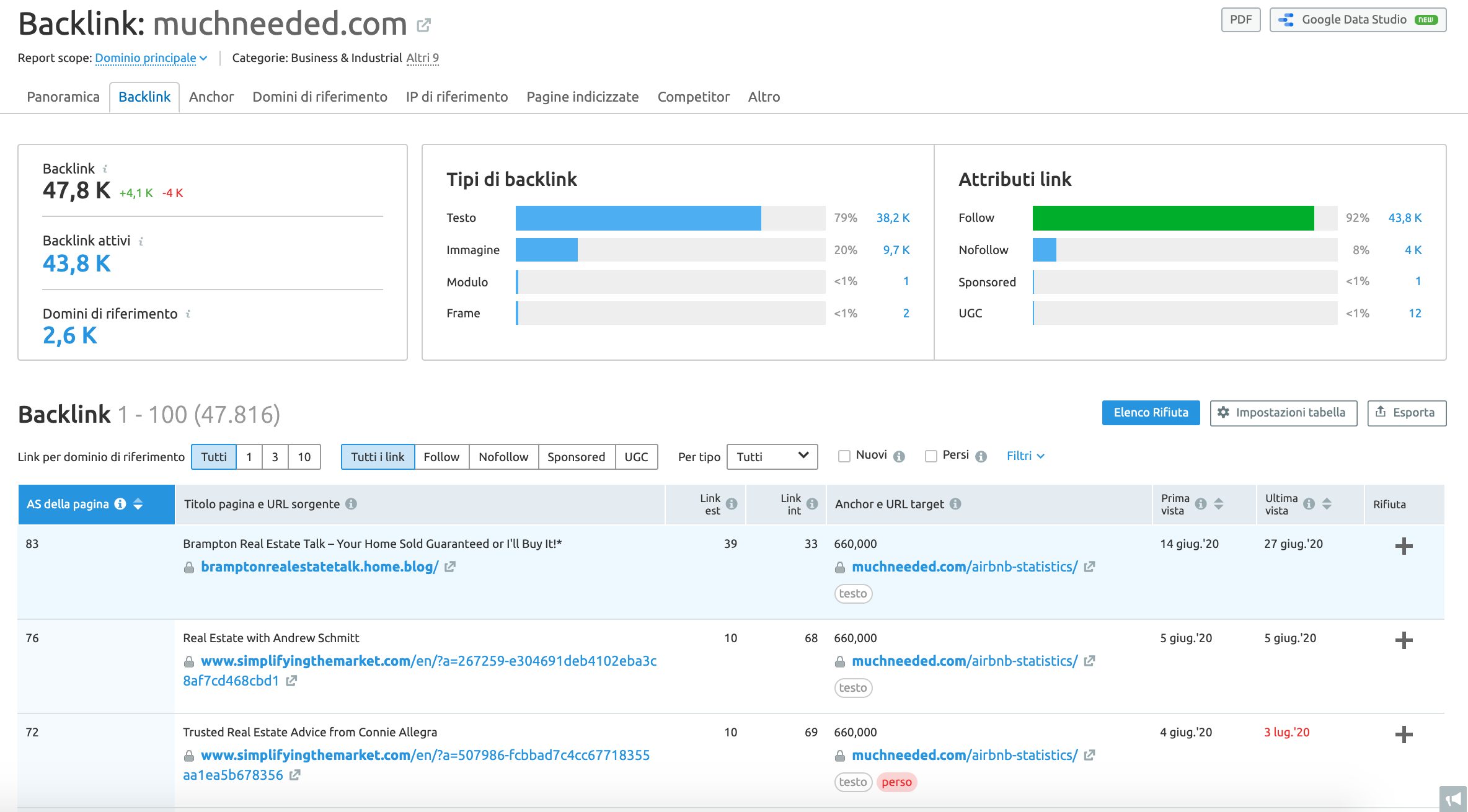The image size is (1468, 812).
Task: Select 10 links per dominio di riferimento
Action: point(304,457)
